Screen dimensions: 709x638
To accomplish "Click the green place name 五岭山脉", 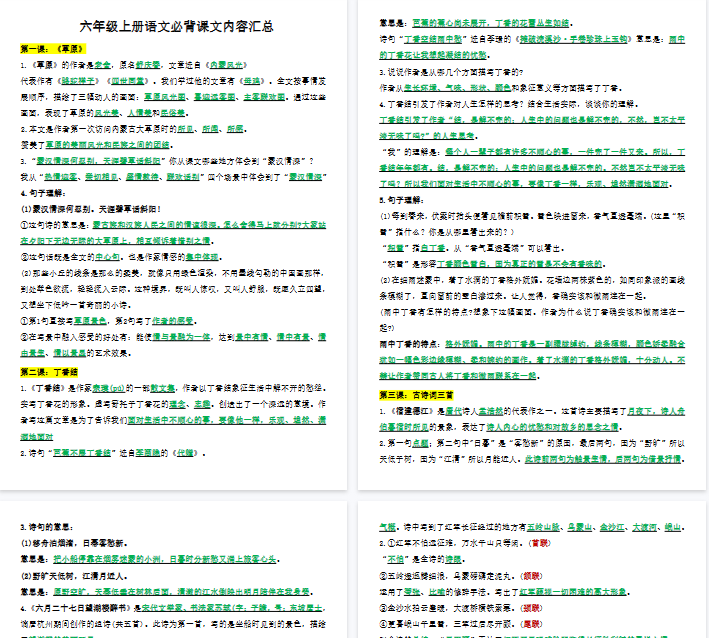I will click(x=544, y=527).
